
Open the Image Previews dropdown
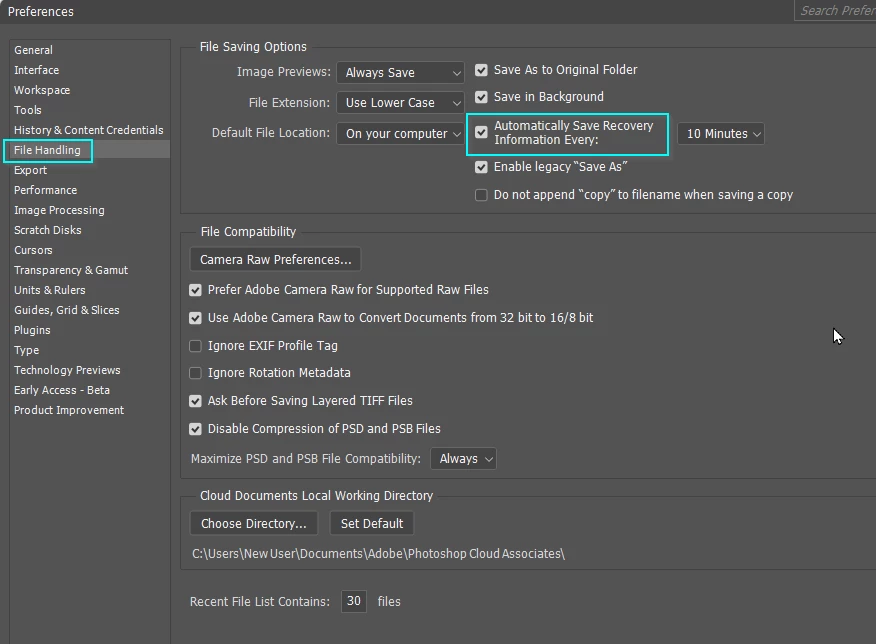pos(400,73)
